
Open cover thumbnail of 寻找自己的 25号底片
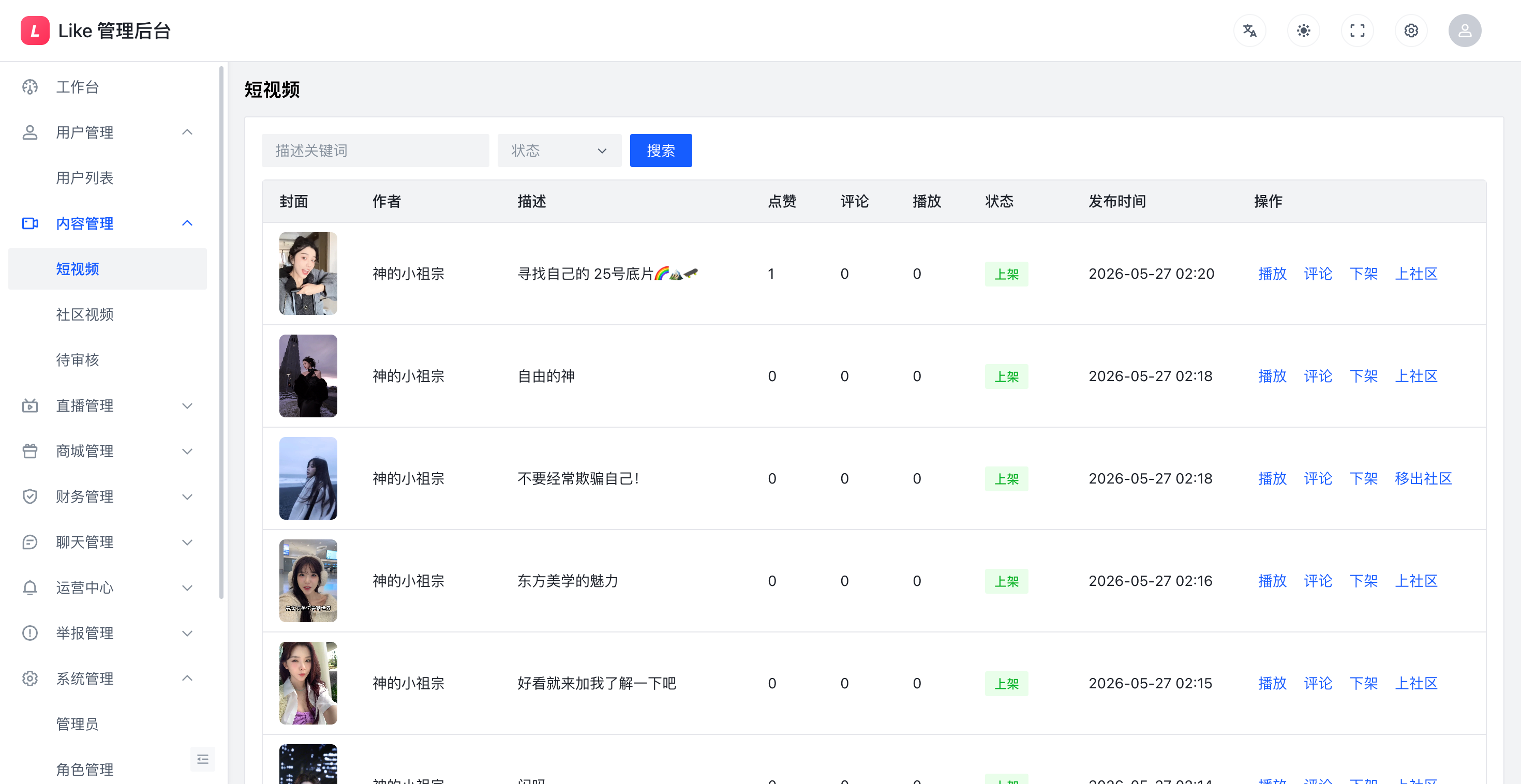coord(308,274)
